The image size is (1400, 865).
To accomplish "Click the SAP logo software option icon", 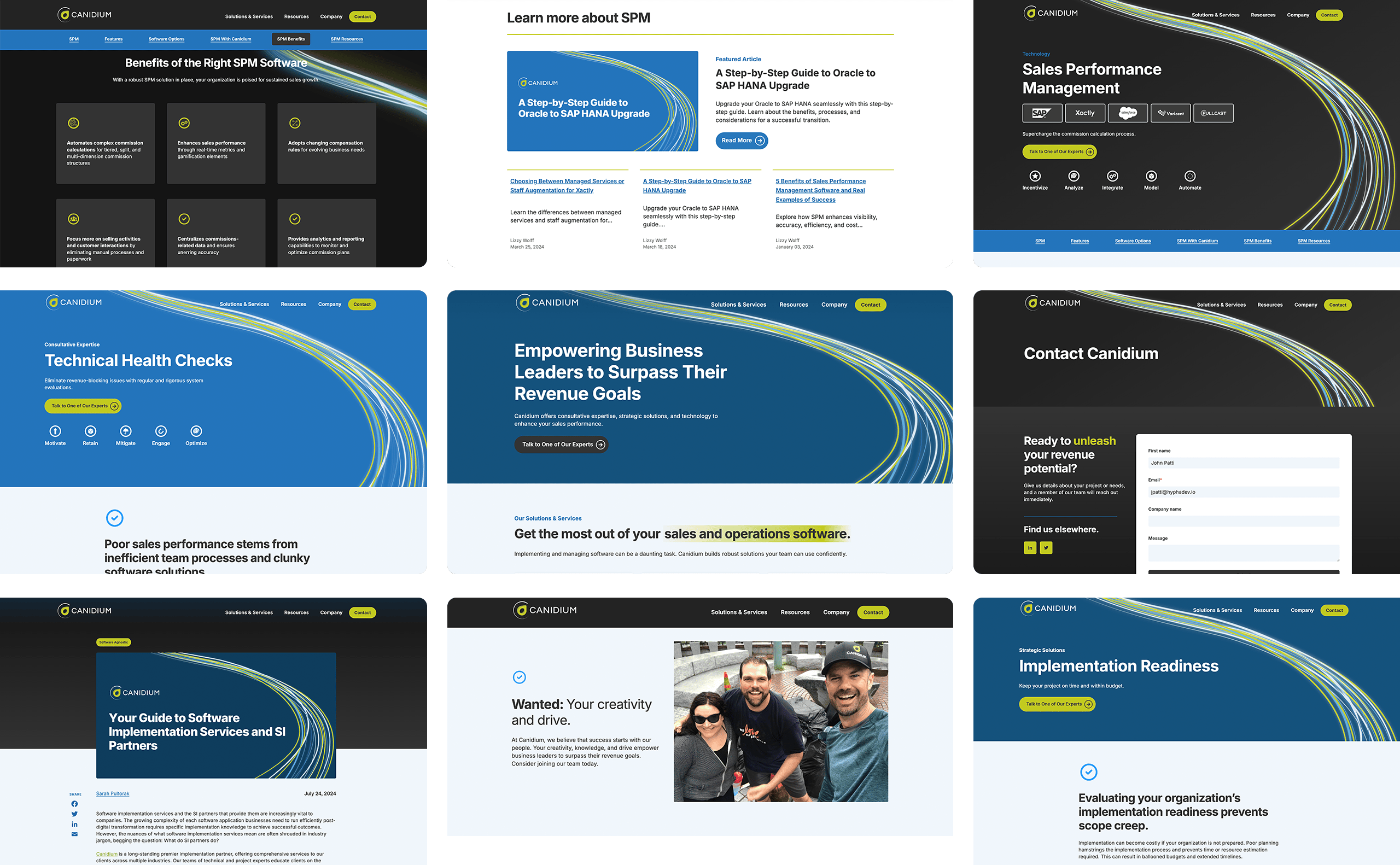I will pos(1041,112).
